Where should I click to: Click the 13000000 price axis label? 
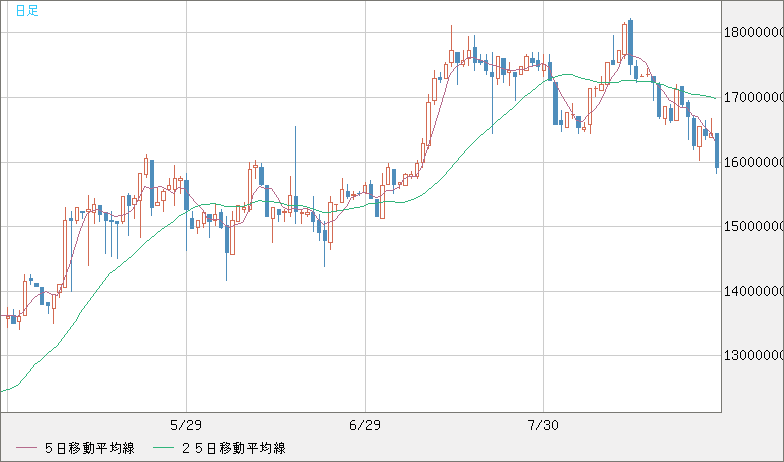[x=754, y=356]
